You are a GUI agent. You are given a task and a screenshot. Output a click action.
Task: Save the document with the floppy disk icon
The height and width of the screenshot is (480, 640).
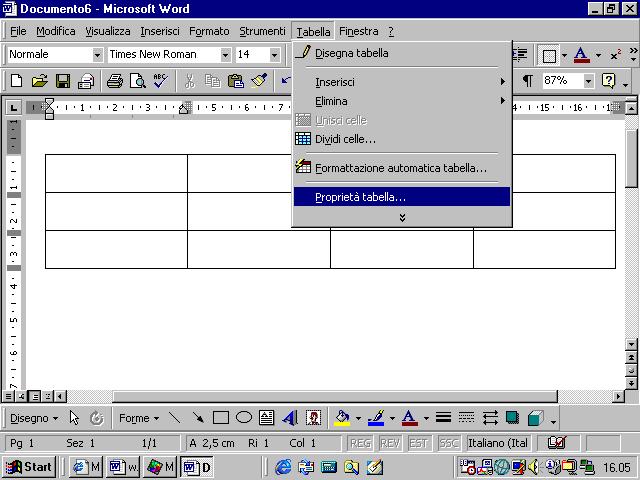coord(63,81)
